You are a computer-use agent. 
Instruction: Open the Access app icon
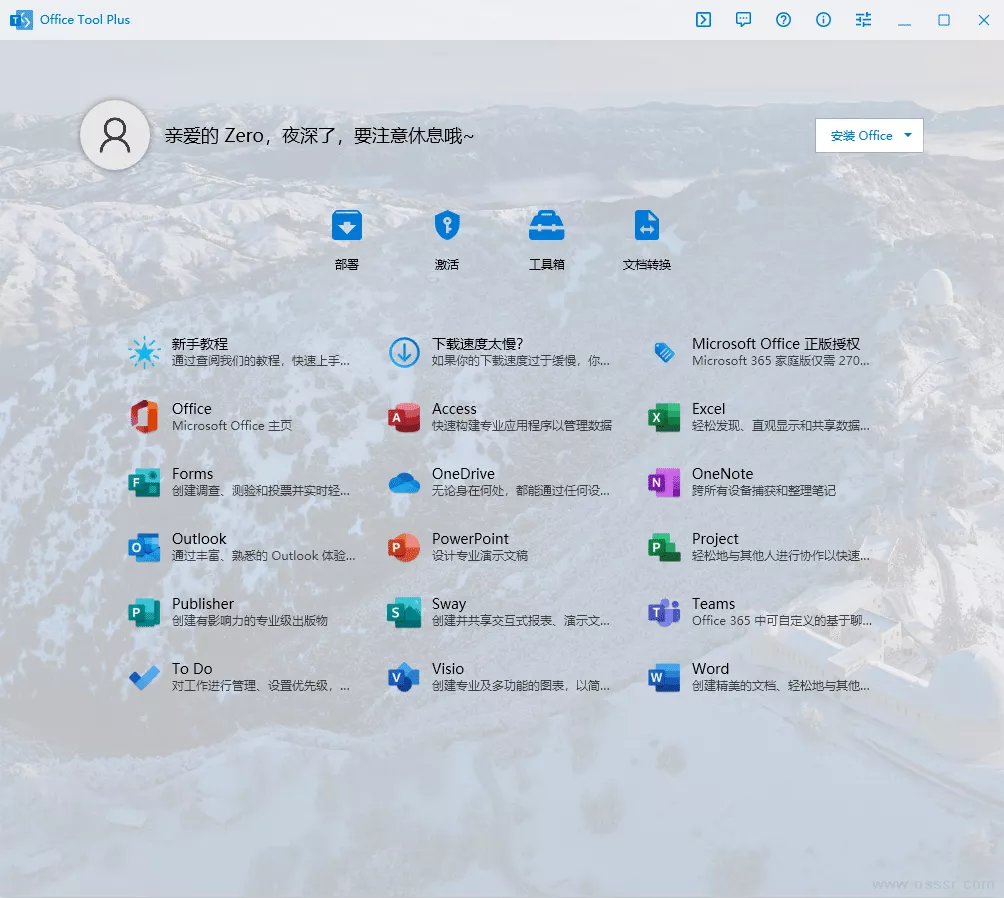(405, 418)
